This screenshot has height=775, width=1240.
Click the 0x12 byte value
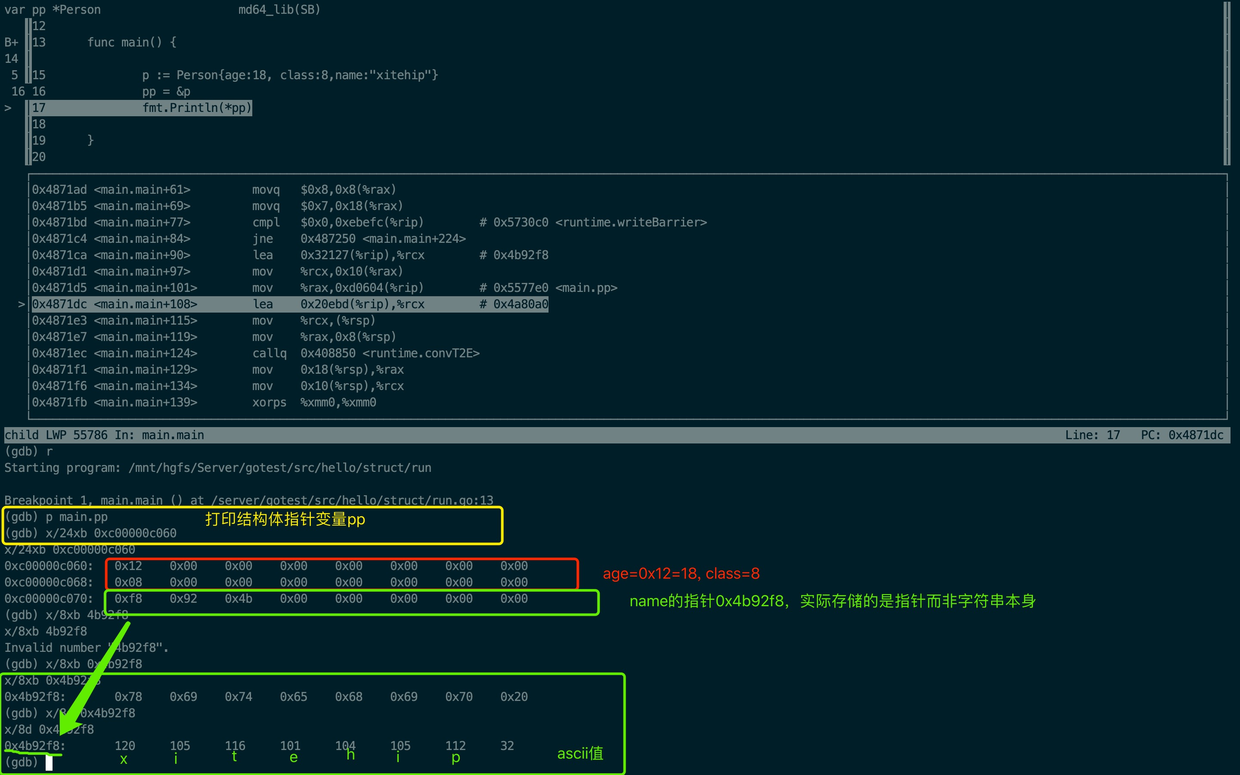[128, 566]
